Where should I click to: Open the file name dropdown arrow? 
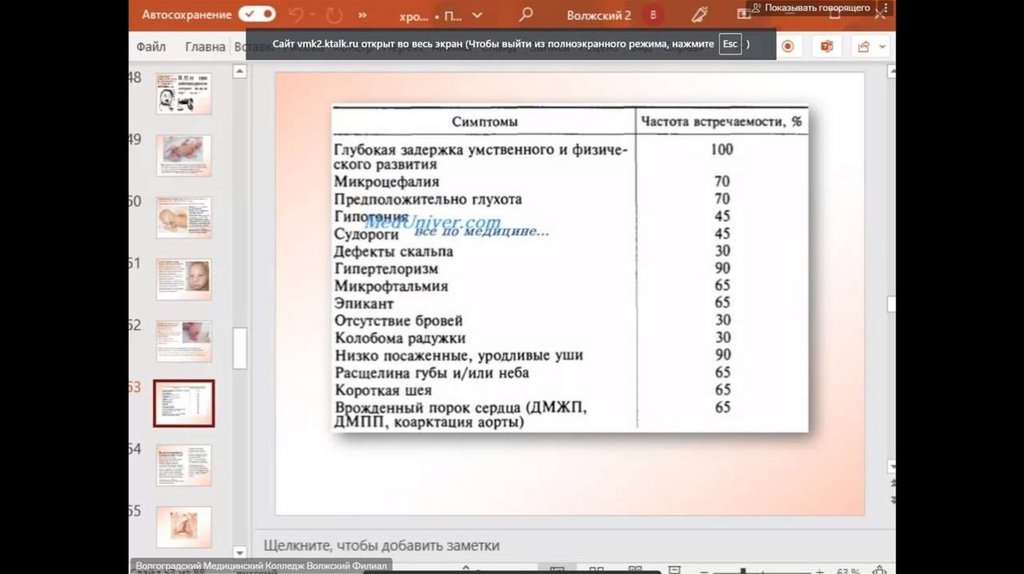[477, 16]
